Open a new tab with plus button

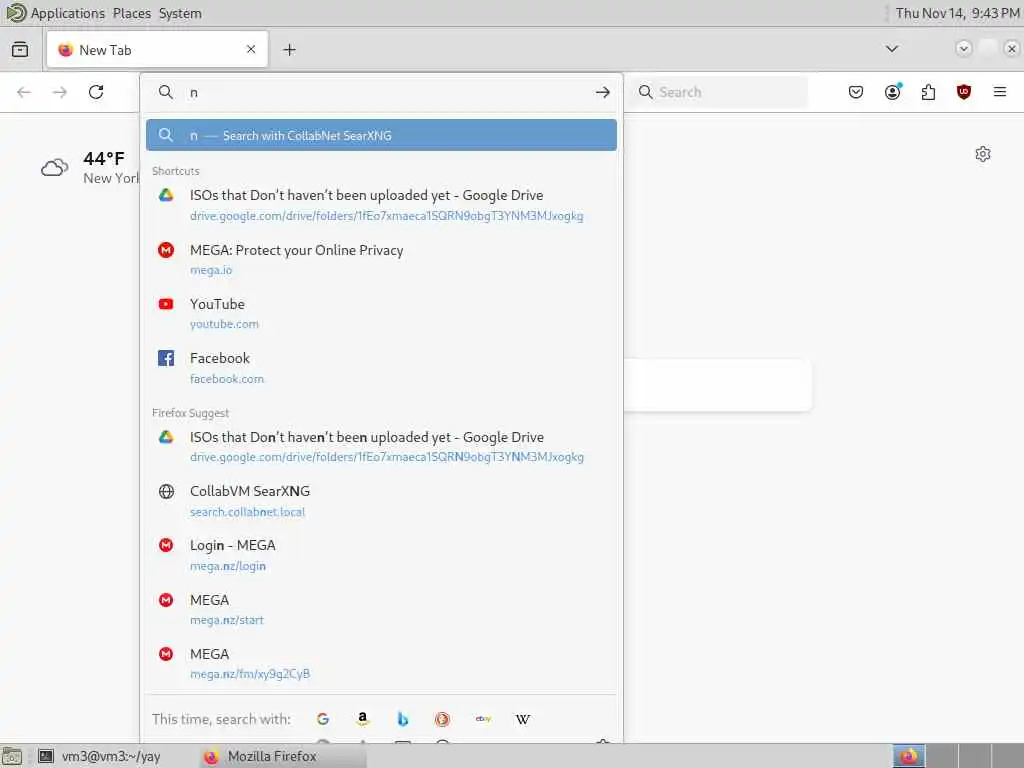click(x=289, y=50)
